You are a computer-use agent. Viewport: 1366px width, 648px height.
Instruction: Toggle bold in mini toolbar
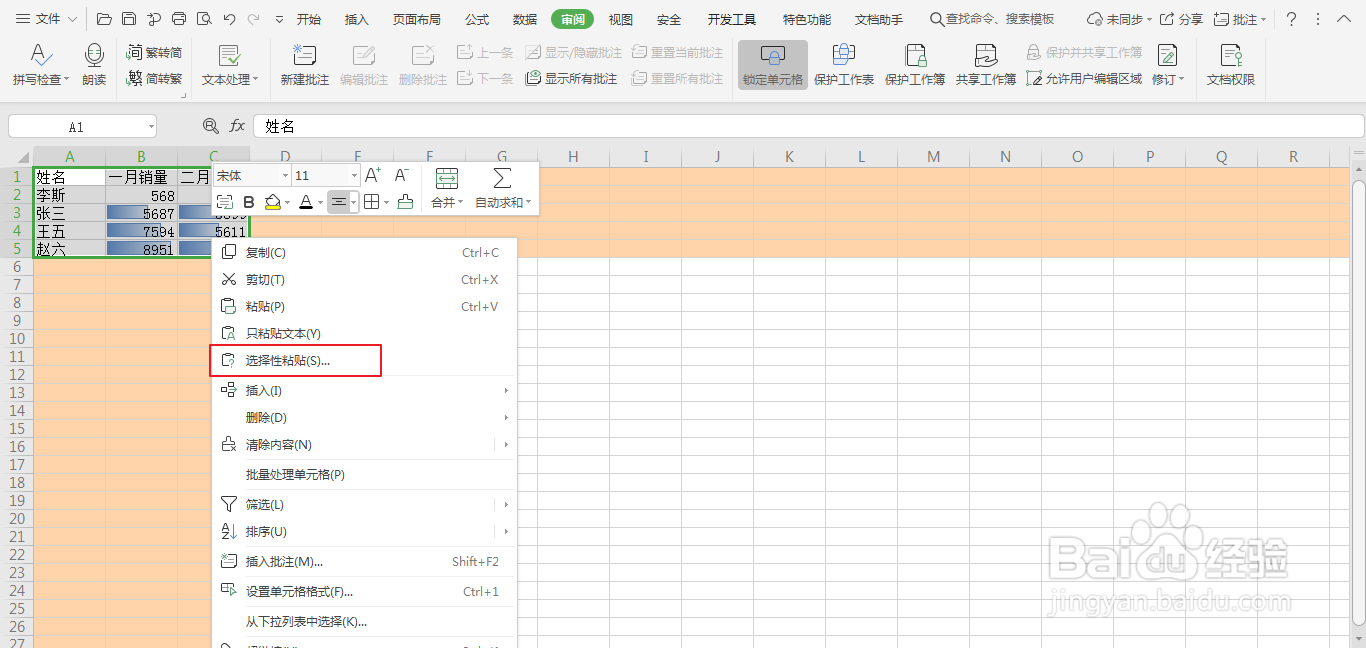tap(249, 202)
